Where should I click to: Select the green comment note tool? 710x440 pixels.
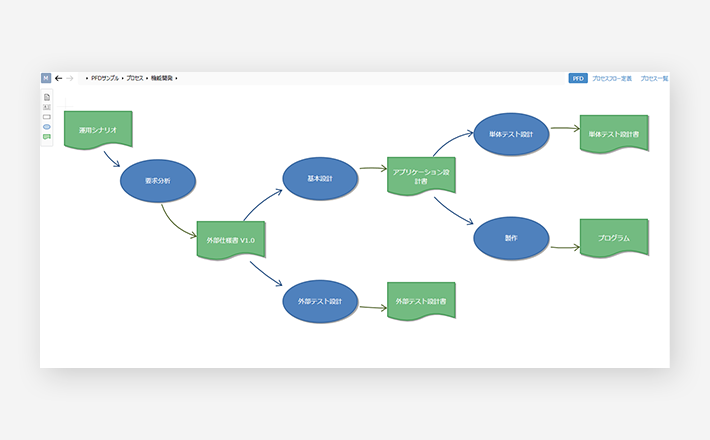pyautogui.click(x=47, y=137)
